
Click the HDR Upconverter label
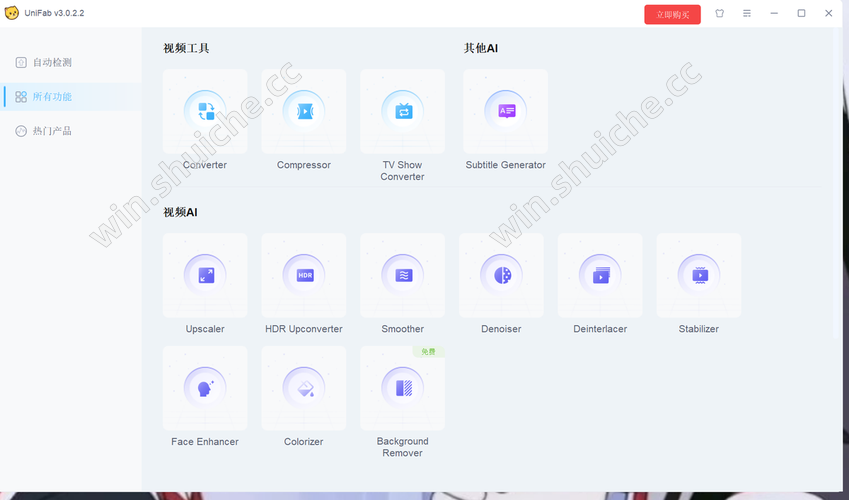click(304, 329)
